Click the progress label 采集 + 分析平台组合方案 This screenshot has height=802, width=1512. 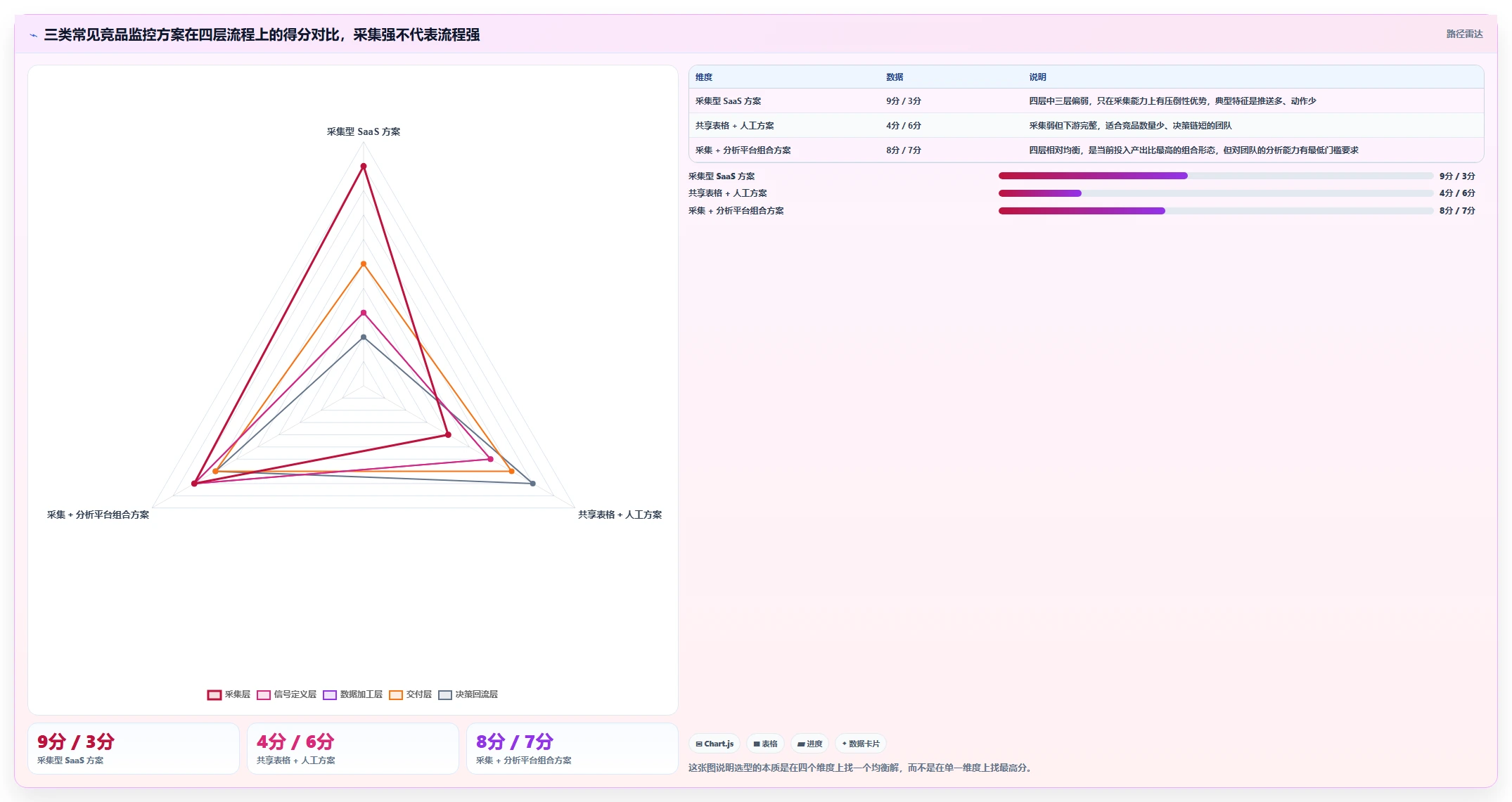click(x=736, y=211)
